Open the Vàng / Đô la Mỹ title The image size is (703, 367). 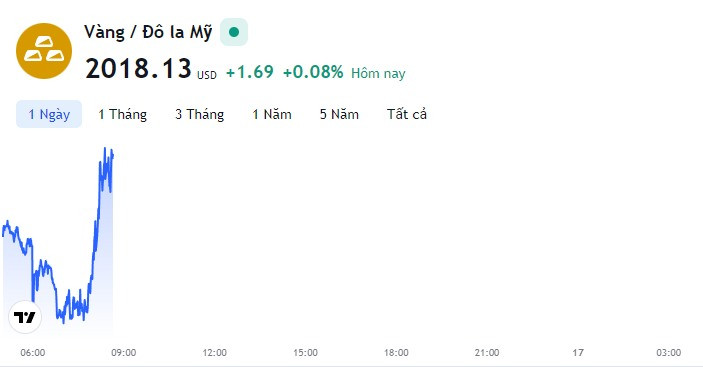click(148, 33)
